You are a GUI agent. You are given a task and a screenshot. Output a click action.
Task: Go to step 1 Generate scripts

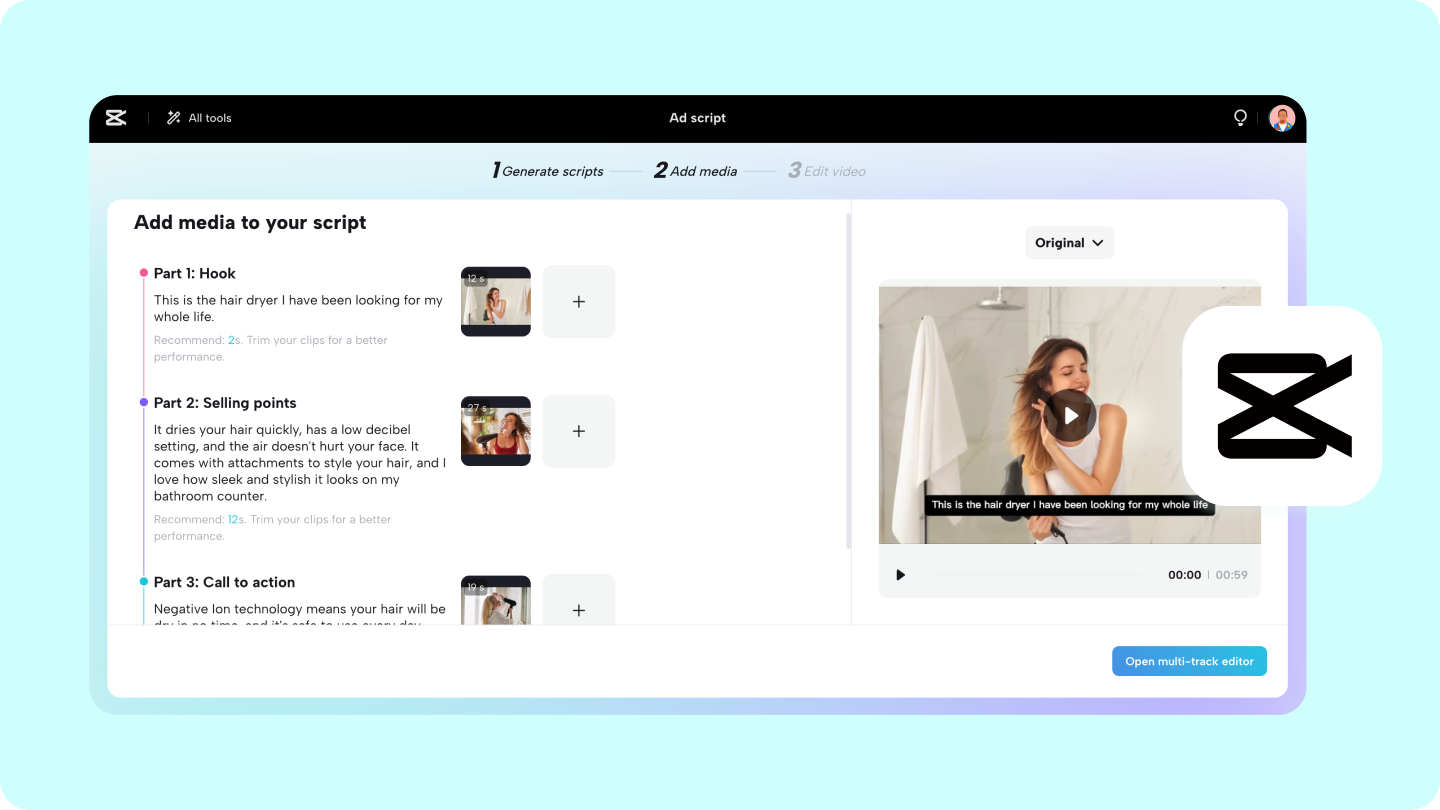click(548, 171)
